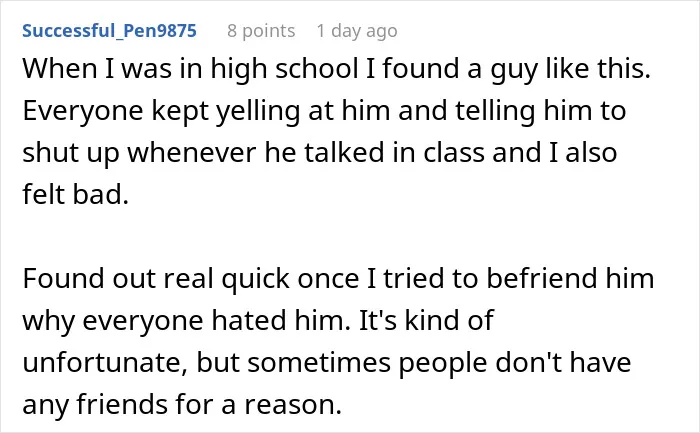Screen dimensions: 700x433
Task: Click the '8 points' score label
Action: [x=261, y=31]
